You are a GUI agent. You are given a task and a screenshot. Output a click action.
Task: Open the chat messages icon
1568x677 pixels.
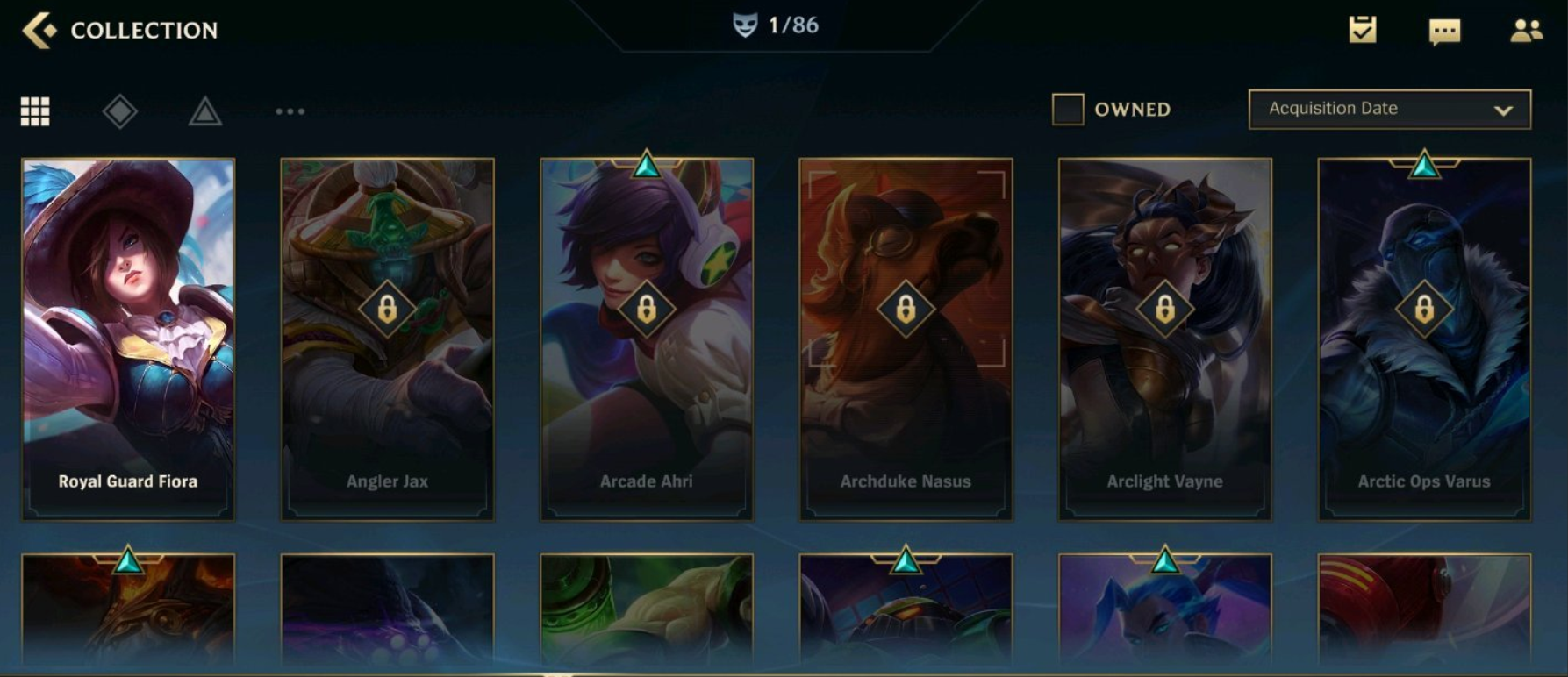[x=1444, y=32]
